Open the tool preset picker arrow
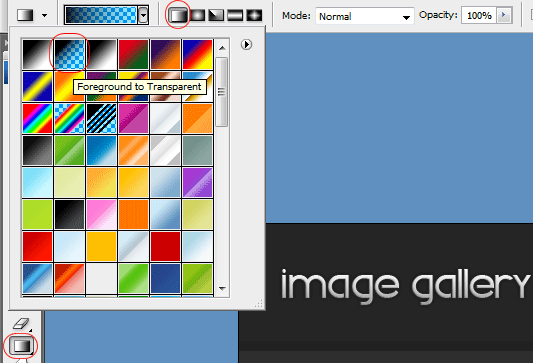The height and width of the screenshot is (363, 533). tap(44, 15)
